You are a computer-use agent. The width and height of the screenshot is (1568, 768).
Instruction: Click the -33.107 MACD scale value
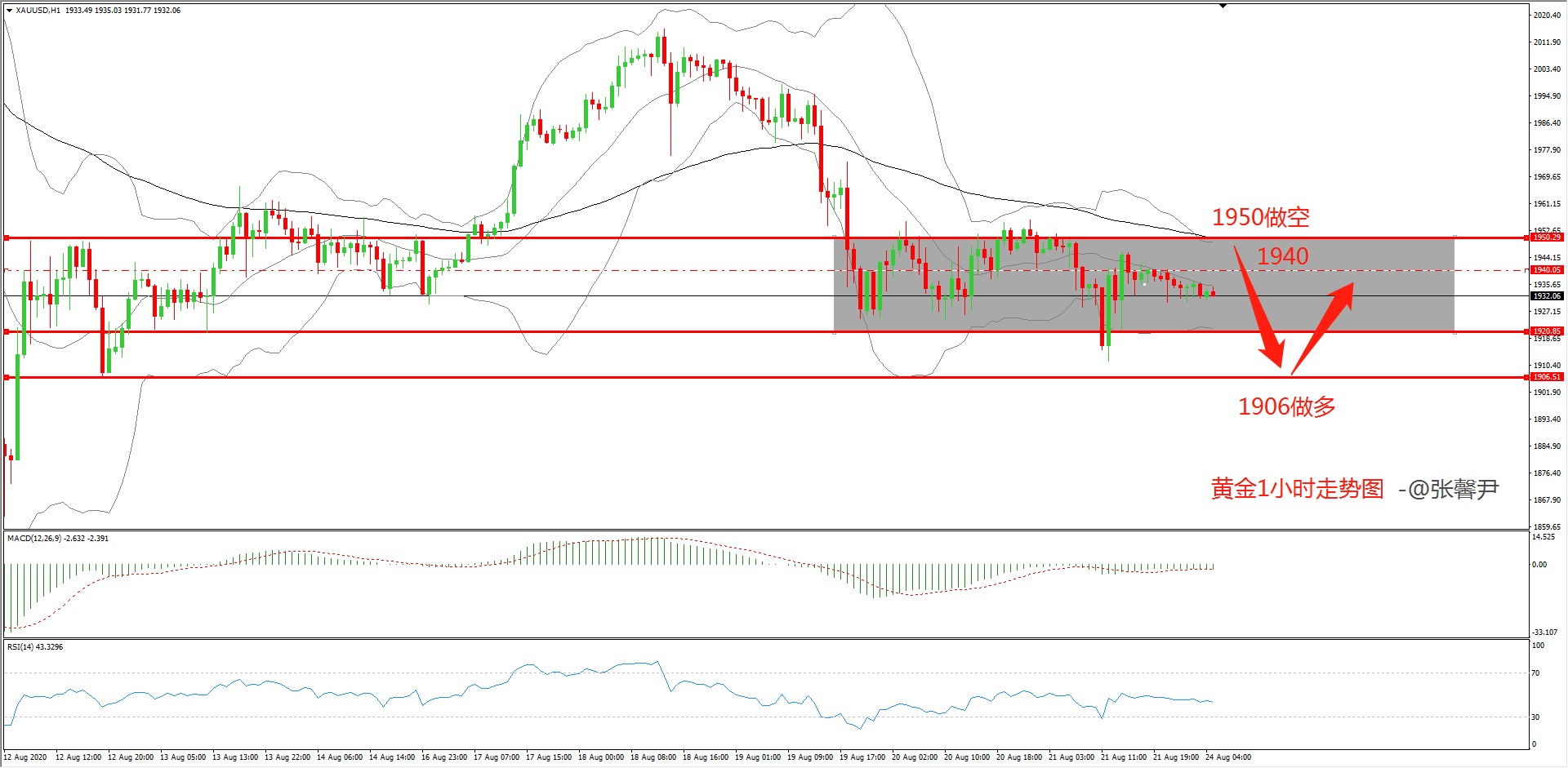coord(1544,633)
